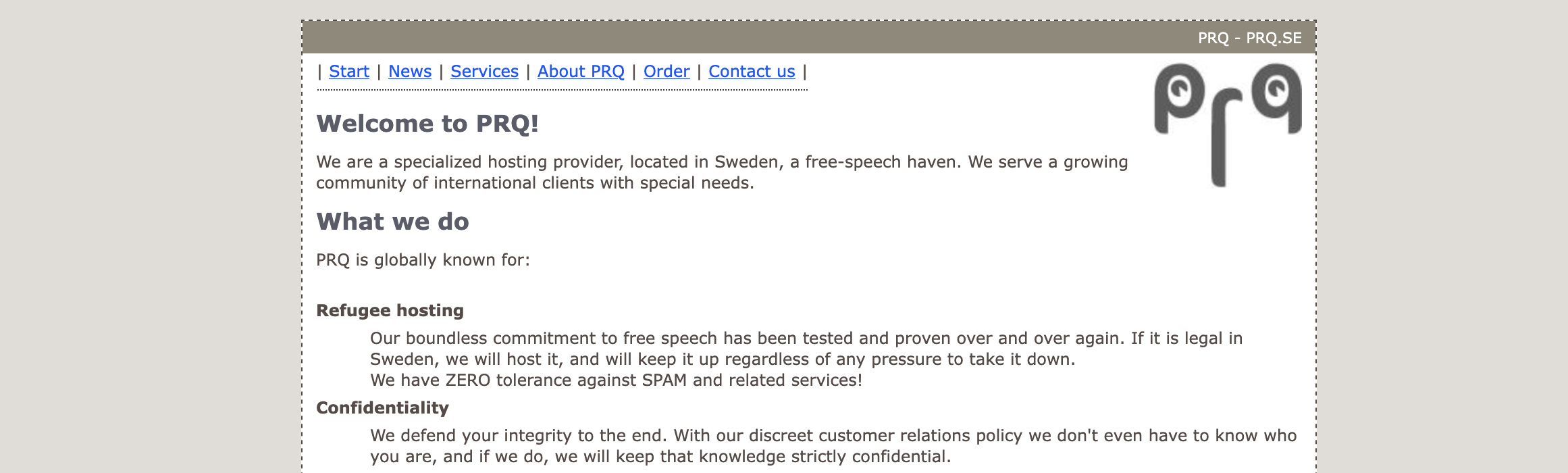Click the What we do heading
Viewport: 1568px width, 473px height.
click(392, 222)
